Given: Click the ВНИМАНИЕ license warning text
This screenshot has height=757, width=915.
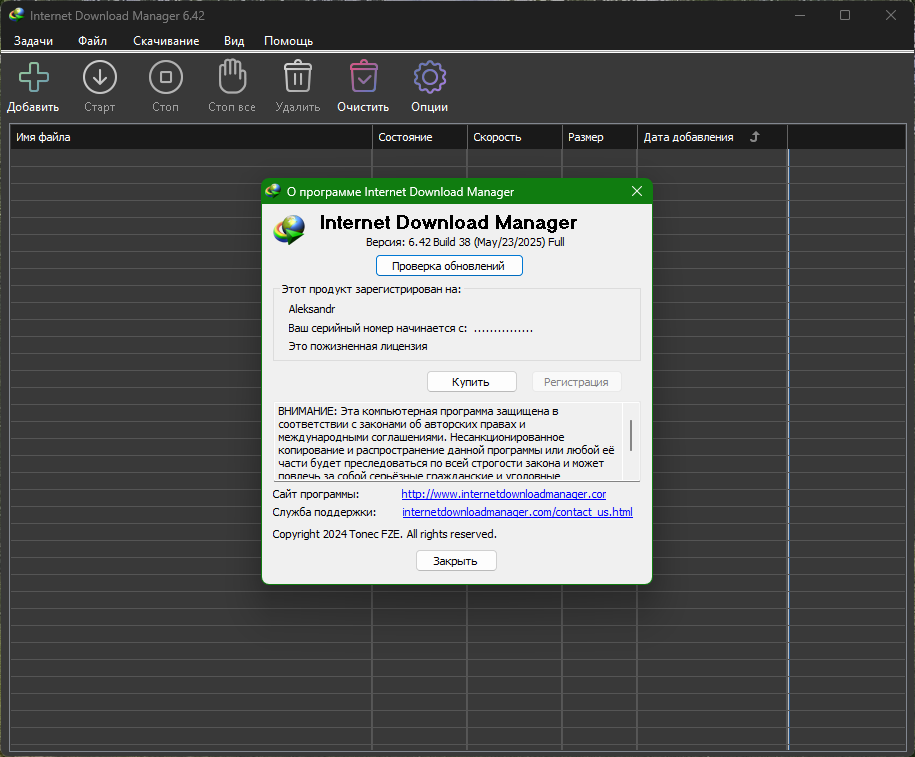Looking at the screenshot, I should (446, 442).
